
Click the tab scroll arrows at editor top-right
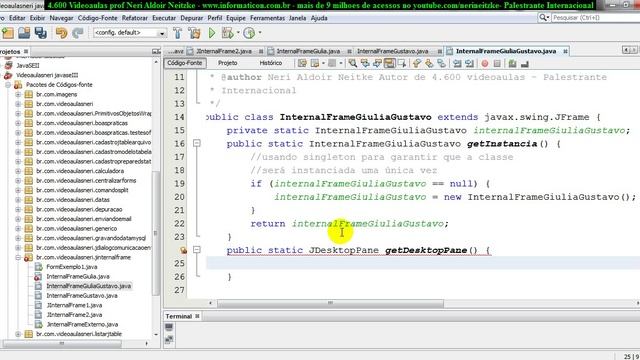click(x=630, y=50)
